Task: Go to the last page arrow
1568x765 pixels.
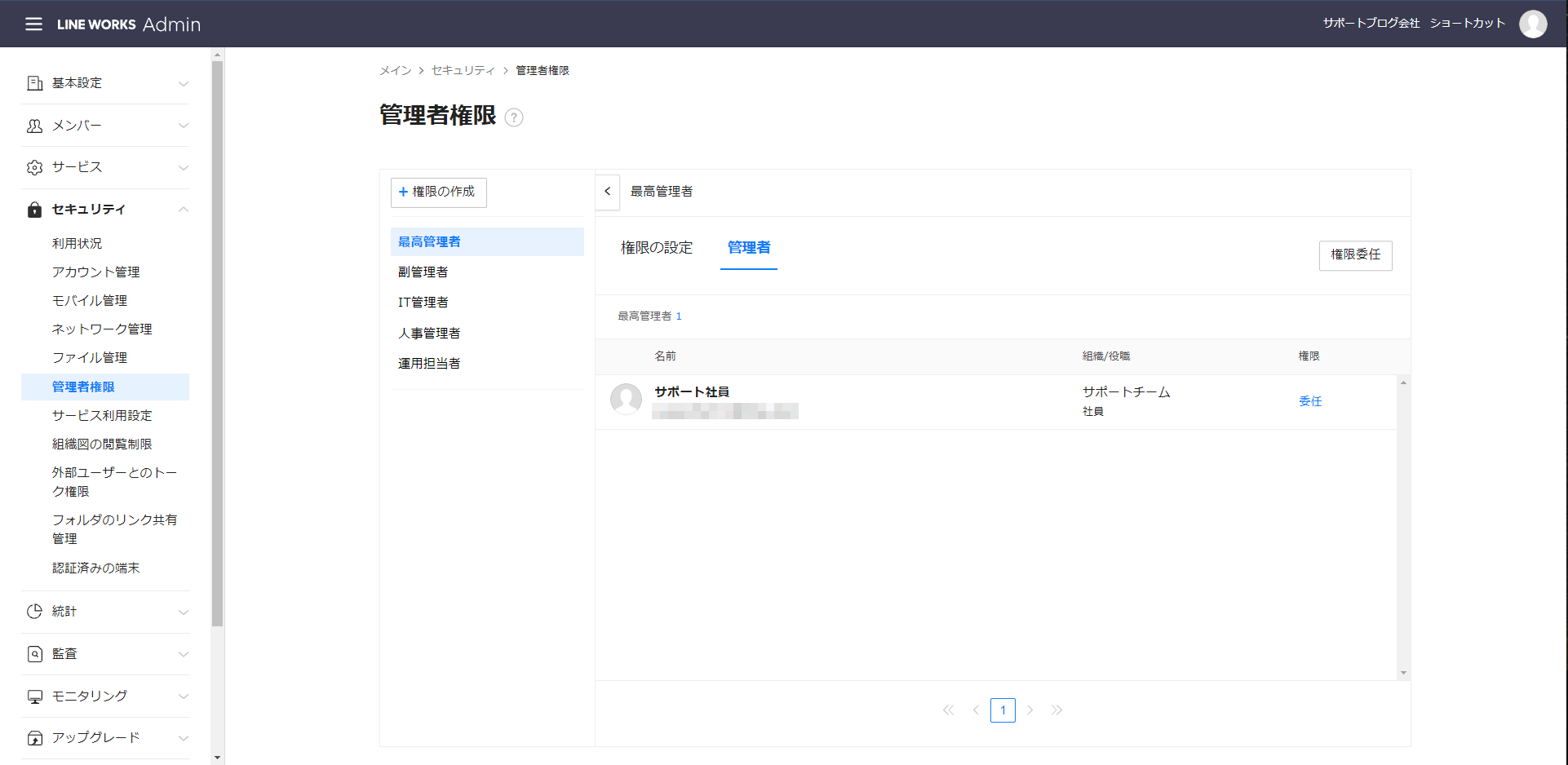Action: tap(1056, 710)
